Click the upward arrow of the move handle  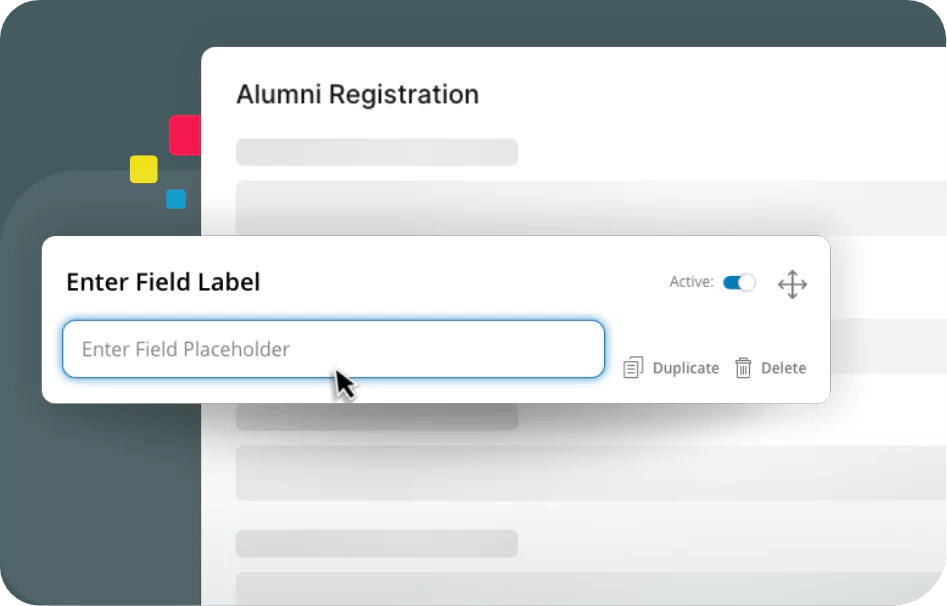pos(793,272)
